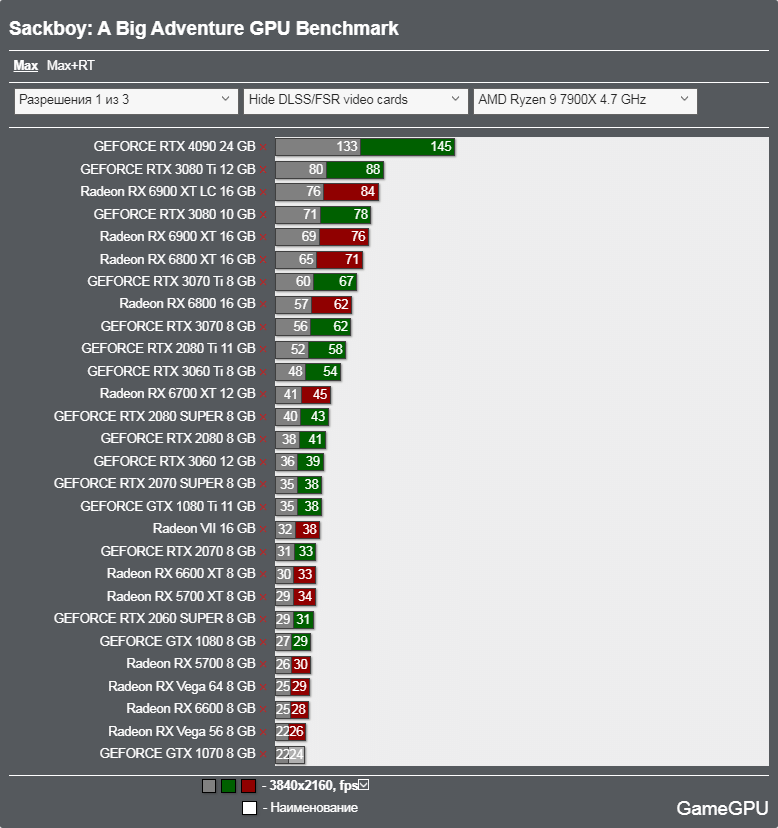Remove Radeon RX 5700 8 GB with red x
The width and height of the screenshot is (778, 828).
coord(263,664)
